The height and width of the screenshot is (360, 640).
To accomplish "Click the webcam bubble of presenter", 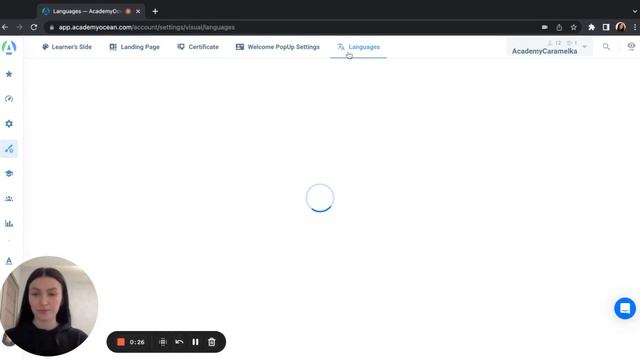I will [49, 306].
